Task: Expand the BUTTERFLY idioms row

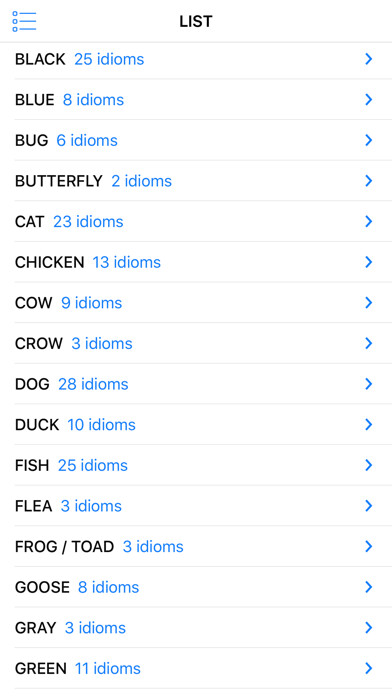Action: point(203,181)
